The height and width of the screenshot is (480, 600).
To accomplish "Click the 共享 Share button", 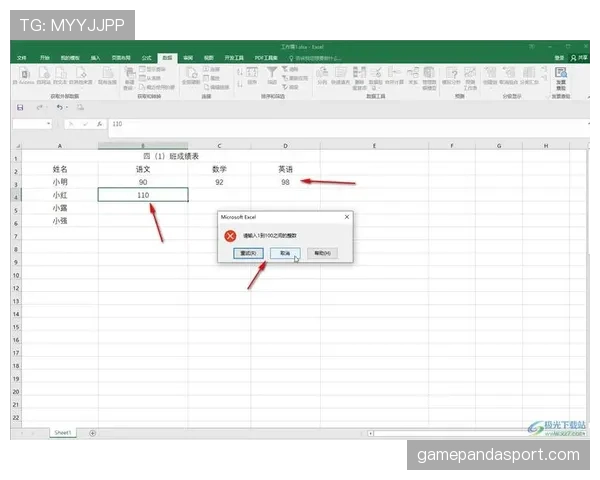I will [579, 58].
